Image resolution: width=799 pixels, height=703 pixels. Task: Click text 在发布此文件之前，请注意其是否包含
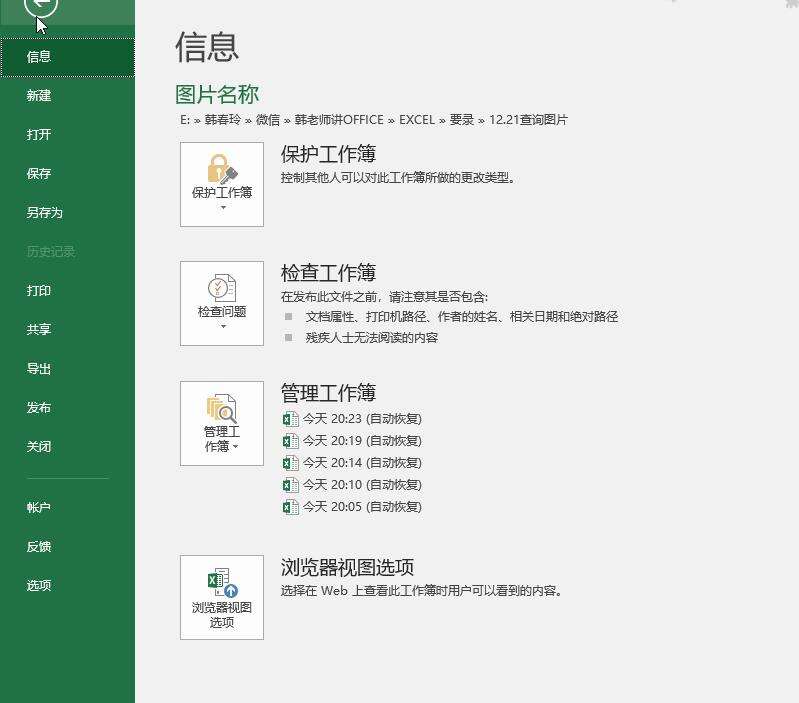[x=384, y=296]
